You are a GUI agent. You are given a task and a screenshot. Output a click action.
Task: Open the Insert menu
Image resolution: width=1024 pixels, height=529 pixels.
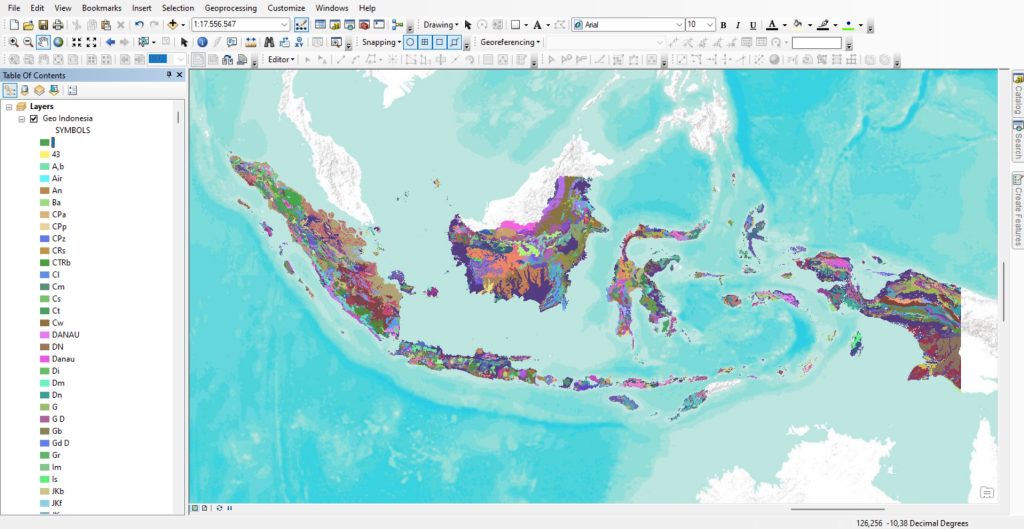142,8
